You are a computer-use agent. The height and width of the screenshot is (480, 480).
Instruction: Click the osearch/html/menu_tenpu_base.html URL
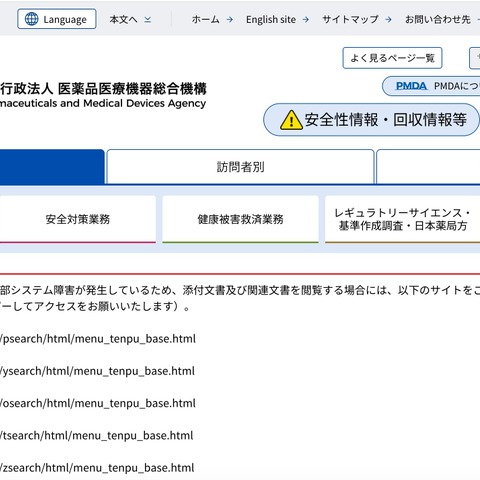[98, 403]
